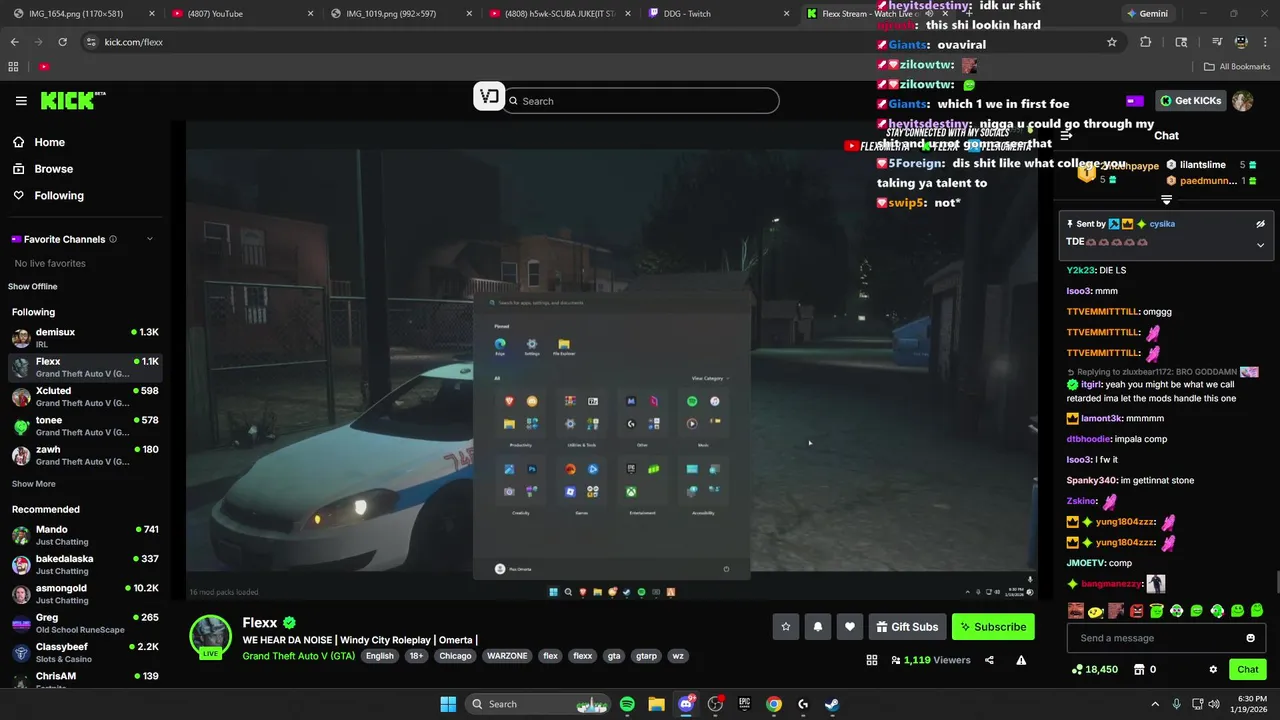Click the green Subscribe button

pyautogui.click(x=993, y=627)
